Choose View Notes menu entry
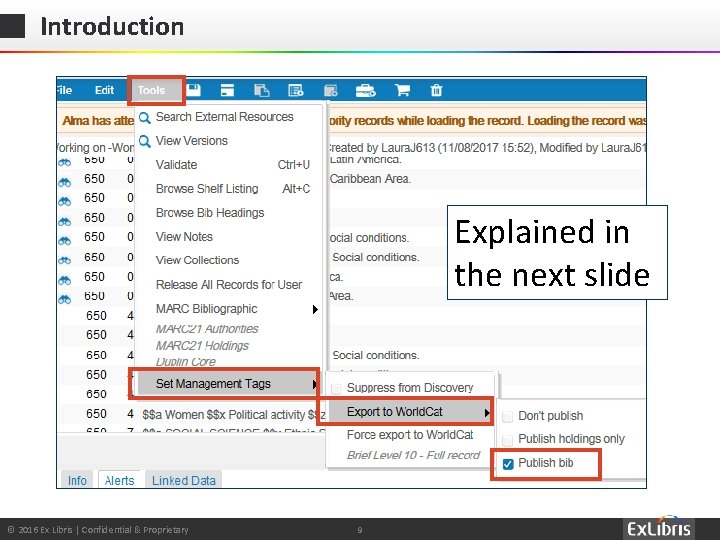The height and width of the screenshot is (540, 720). 184,236
